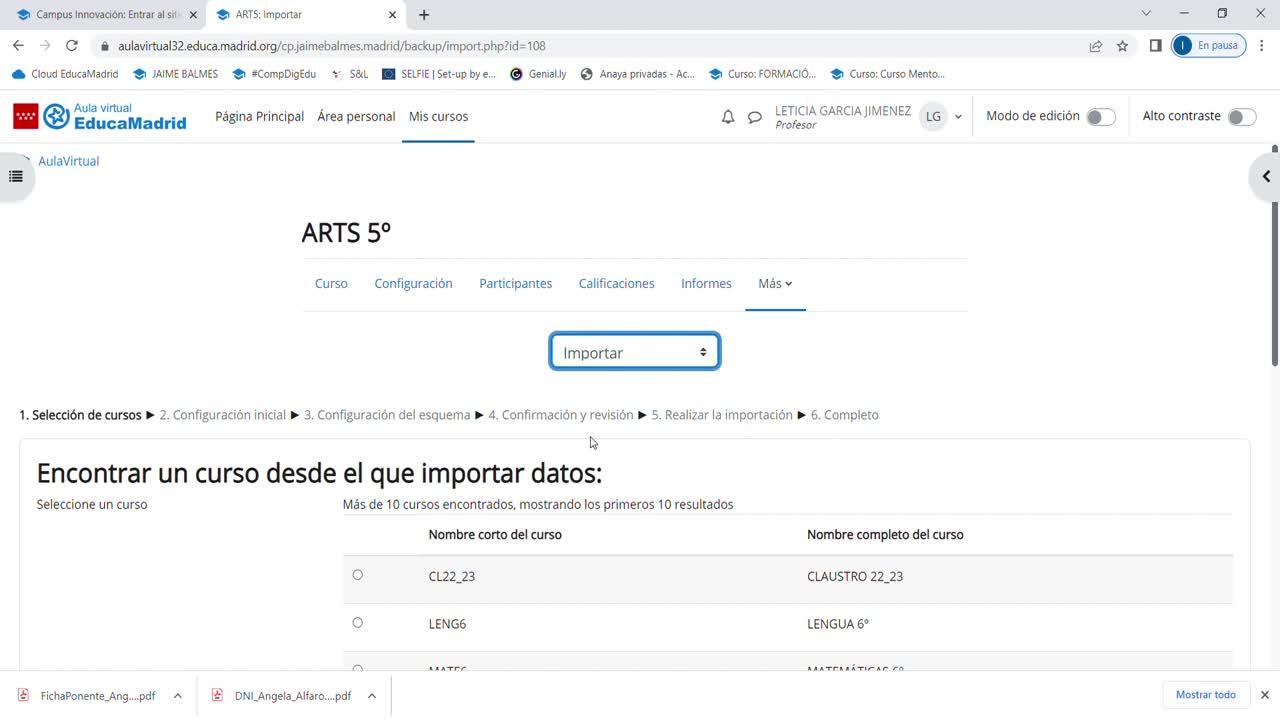Click the 'Nombre completo del curso' column header

pos(885,535)
